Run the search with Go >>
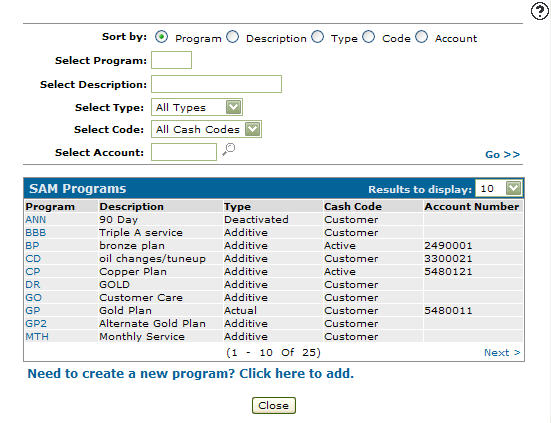551x423 pixels. tap(502, 155)
